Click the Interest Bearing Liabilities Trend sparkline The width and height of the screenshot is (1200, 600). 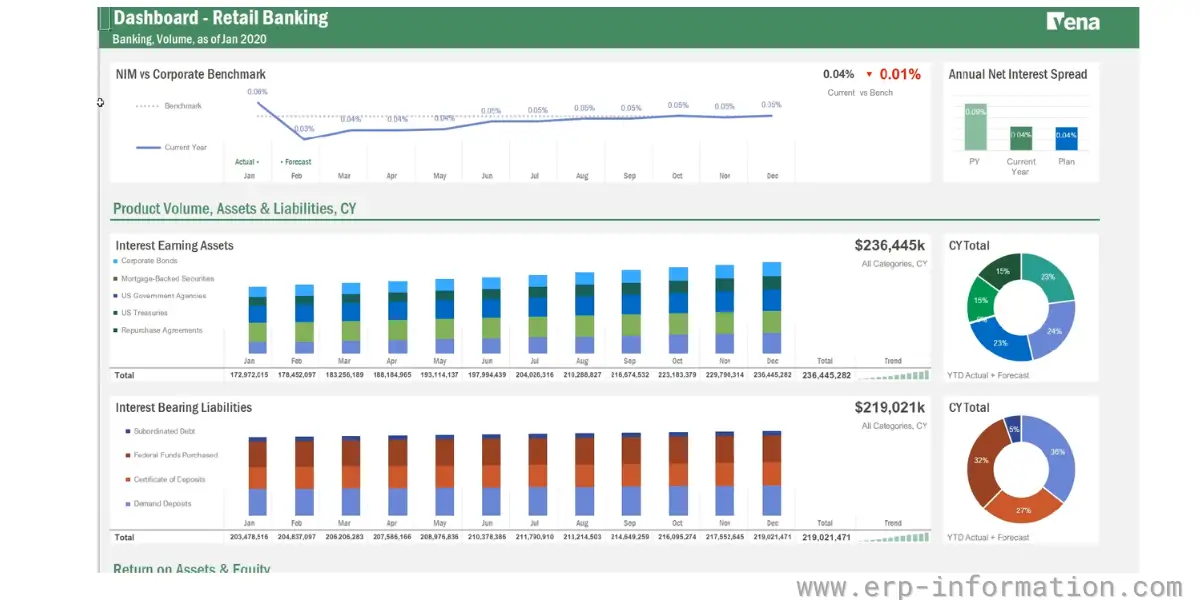(892, 537)
